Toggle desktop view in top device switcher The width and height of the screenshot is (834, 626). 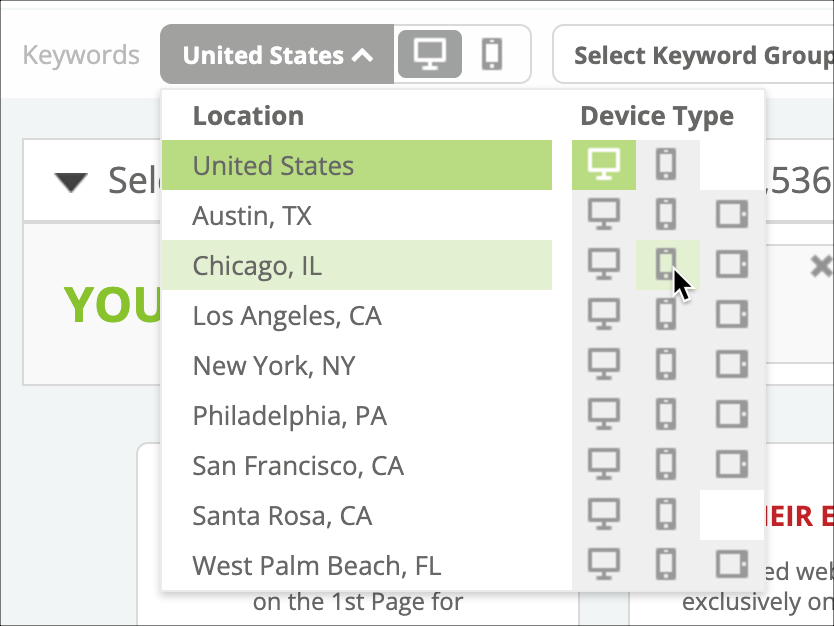[430, 54]
